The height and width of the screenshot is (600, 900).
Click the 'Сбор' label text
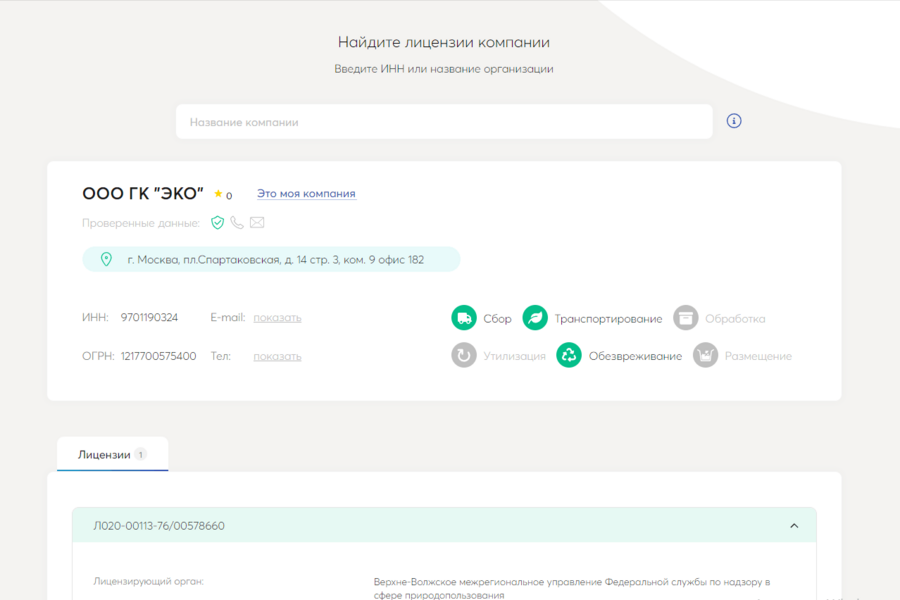tap(497, 319)
